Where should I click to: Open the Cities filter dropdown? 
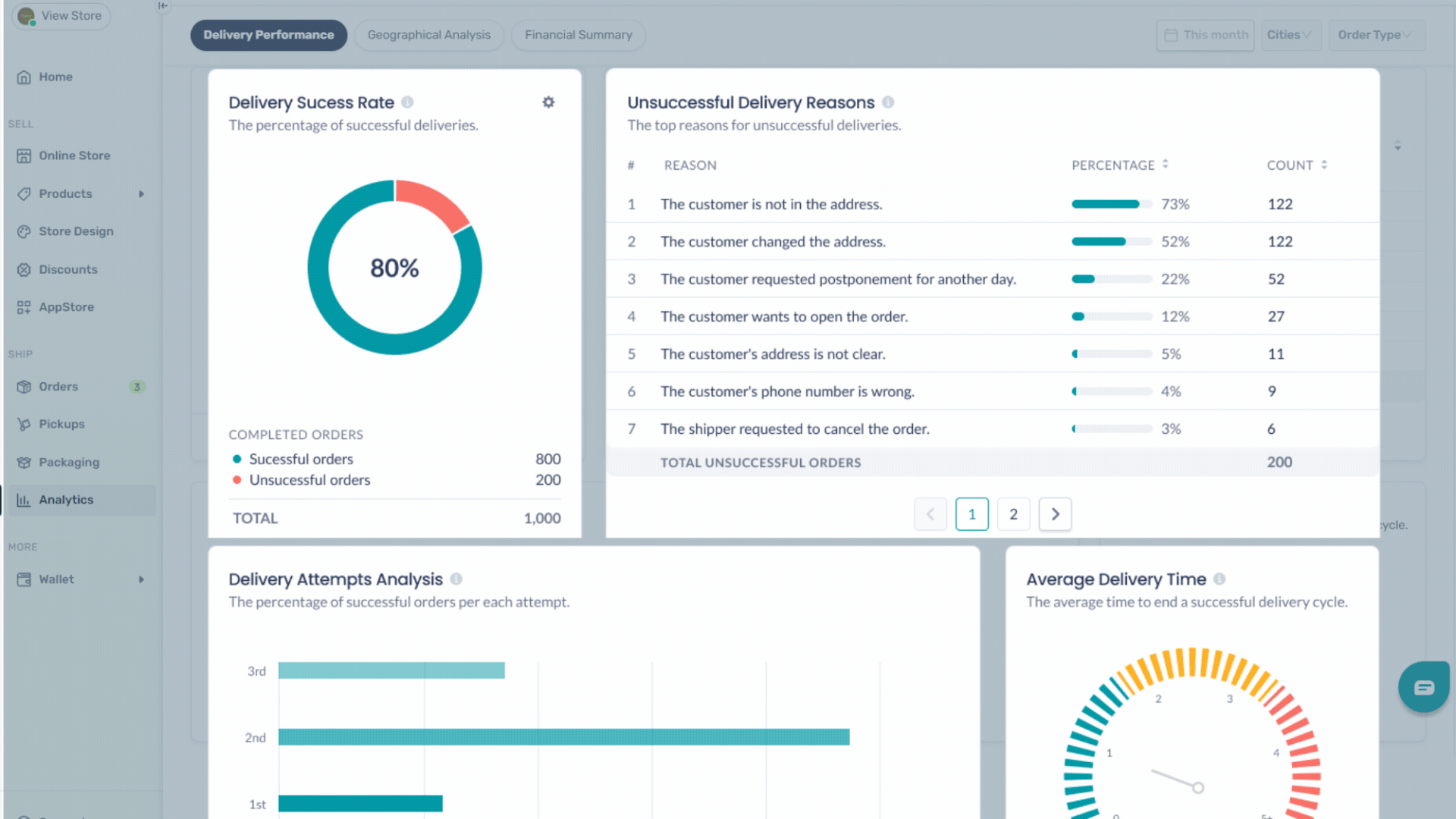click(x=1290, y=35)
